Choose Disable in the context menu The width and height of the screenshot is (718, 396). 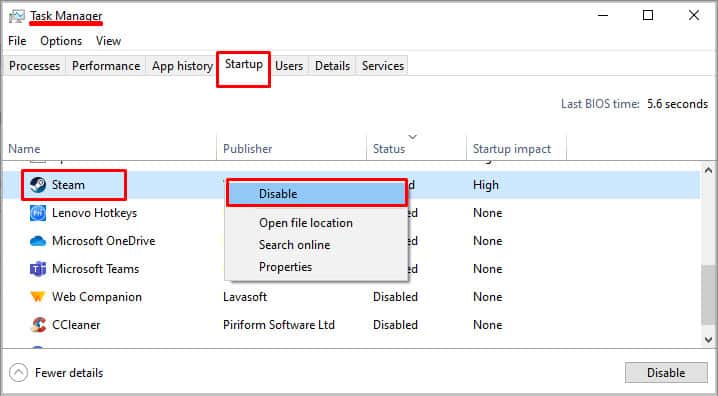317,194
